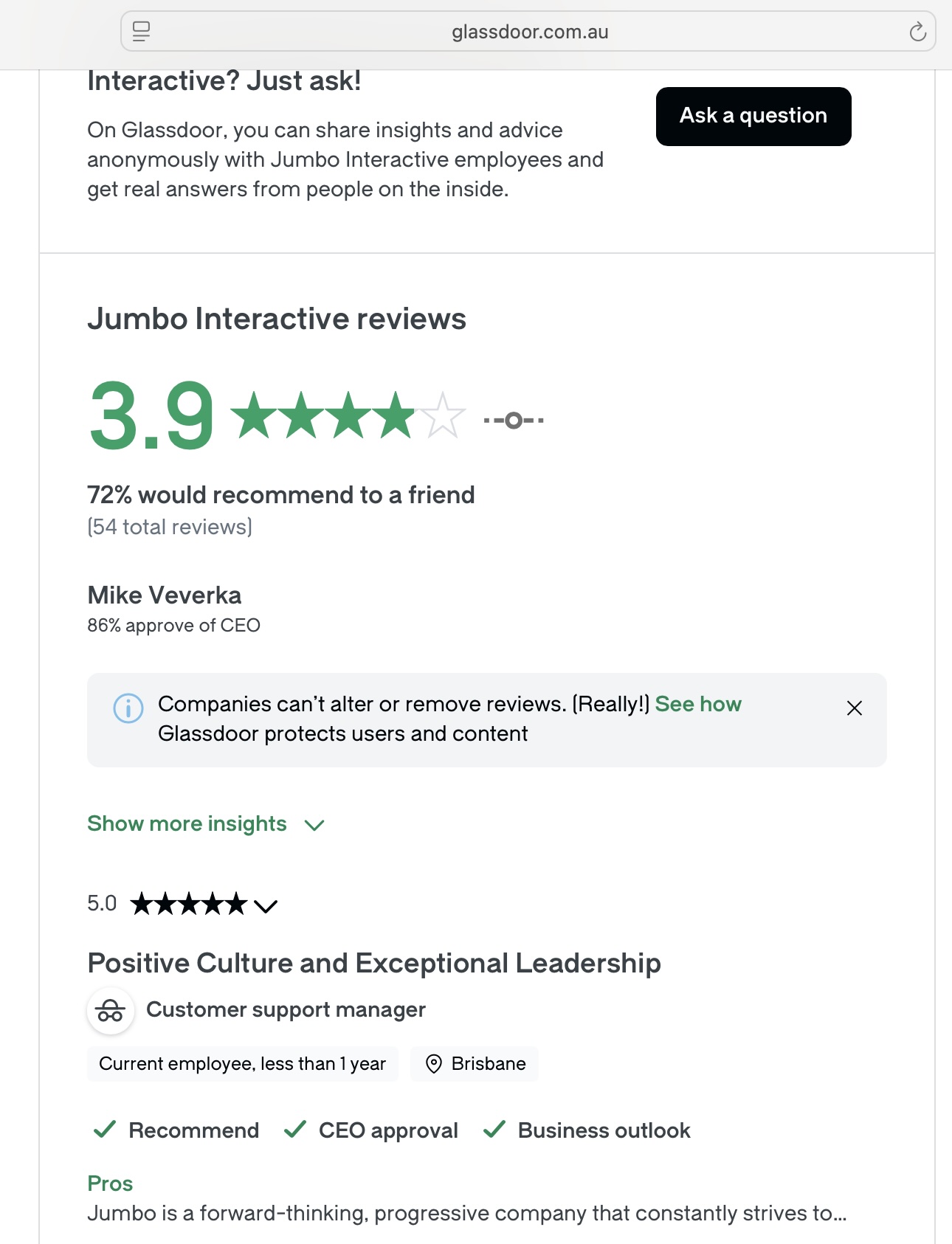Open the Positive Culture and Exceptional Leadership review
This screenshot has height=1244, width=952.
[x=373, y=963]
